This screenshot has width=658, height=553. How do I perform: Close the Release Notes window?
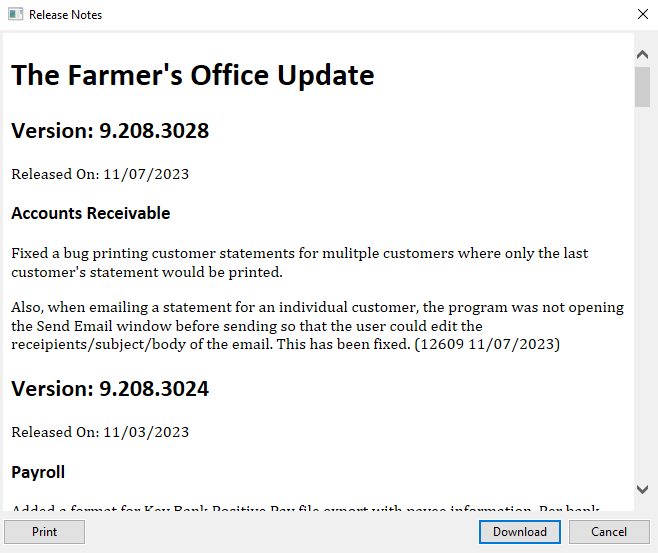[x=642, y=15]
